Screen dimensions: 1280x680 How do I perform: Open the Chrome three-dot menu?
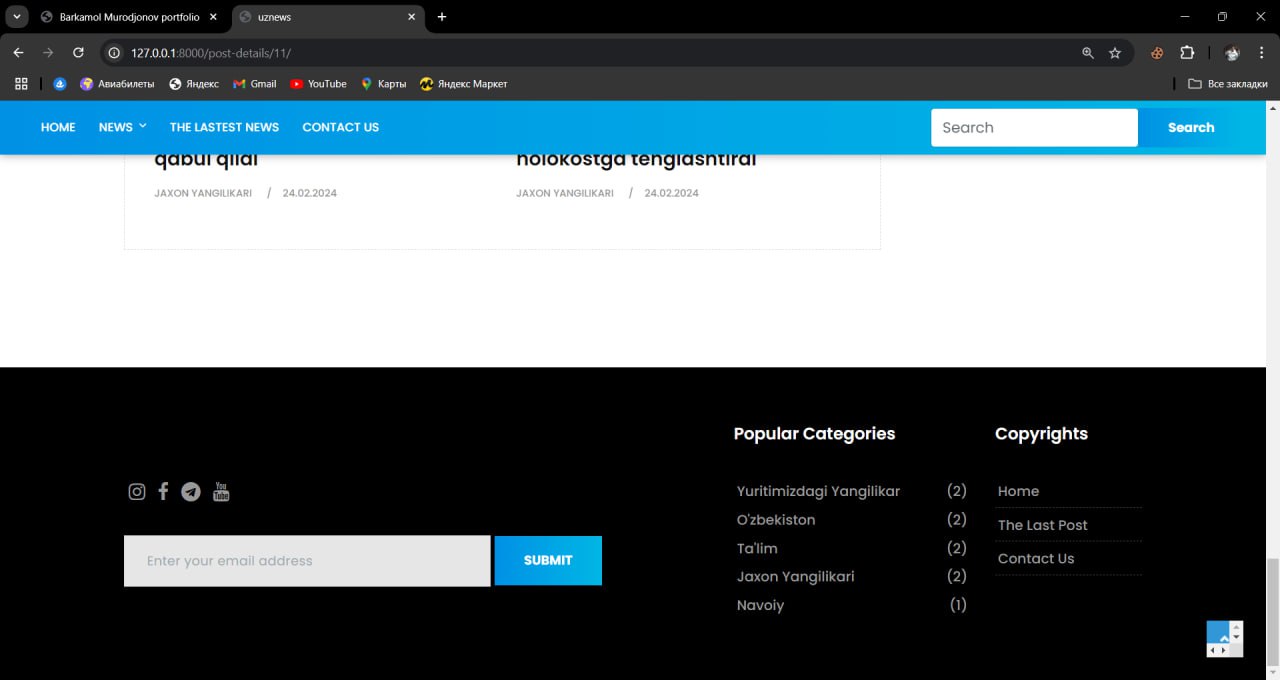[x=1262, y=53]
